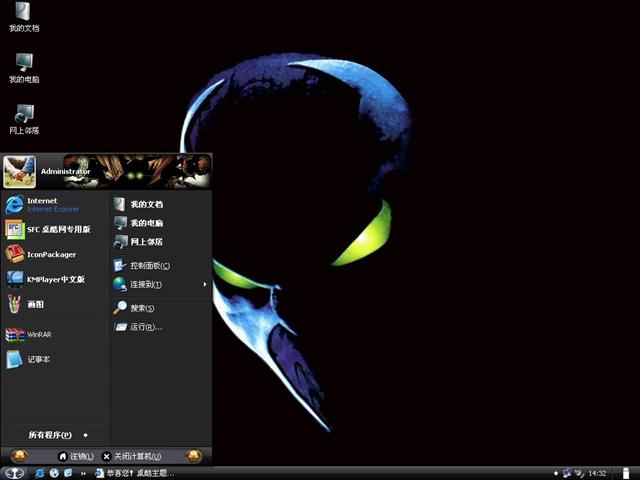Open 控制面板(C) in Start menu
This screenshot has height=480, width=640.
click(148, 266)
